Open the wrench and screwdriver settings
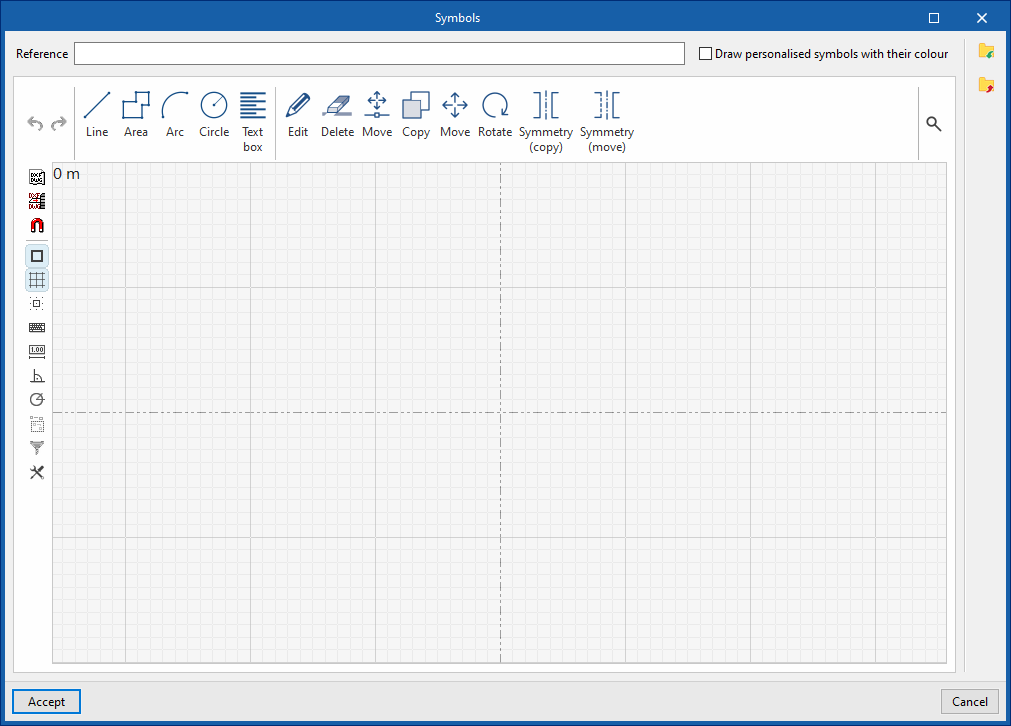Viewport: 1011px width, 726px height. click(x=37, y=472)
